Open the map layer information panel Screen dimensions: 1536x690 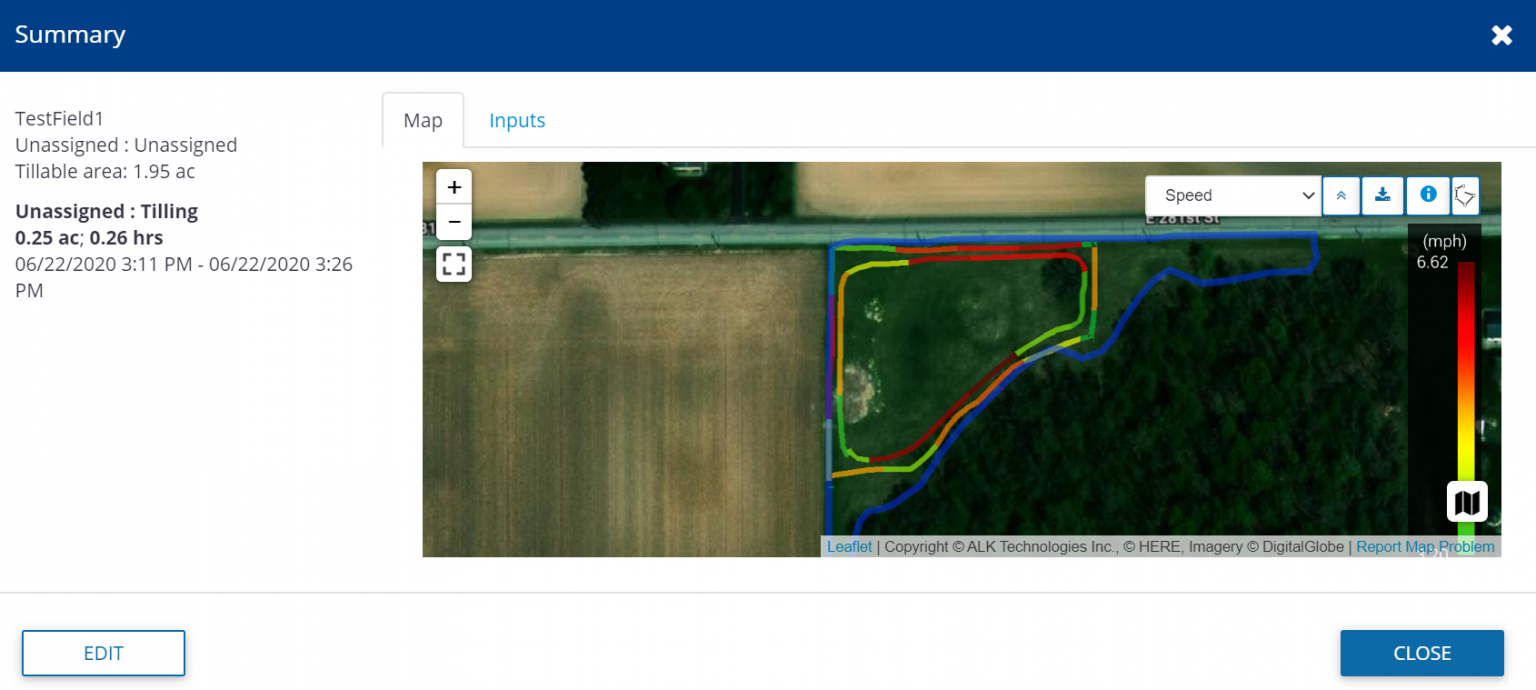[1427, 196]
